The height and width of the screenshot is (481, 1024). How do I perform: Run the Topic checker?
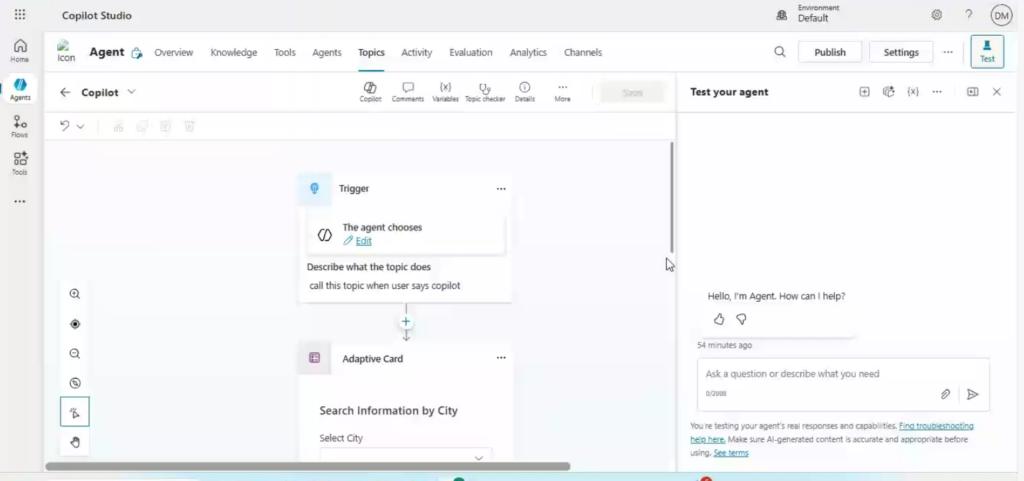[485, 92]
